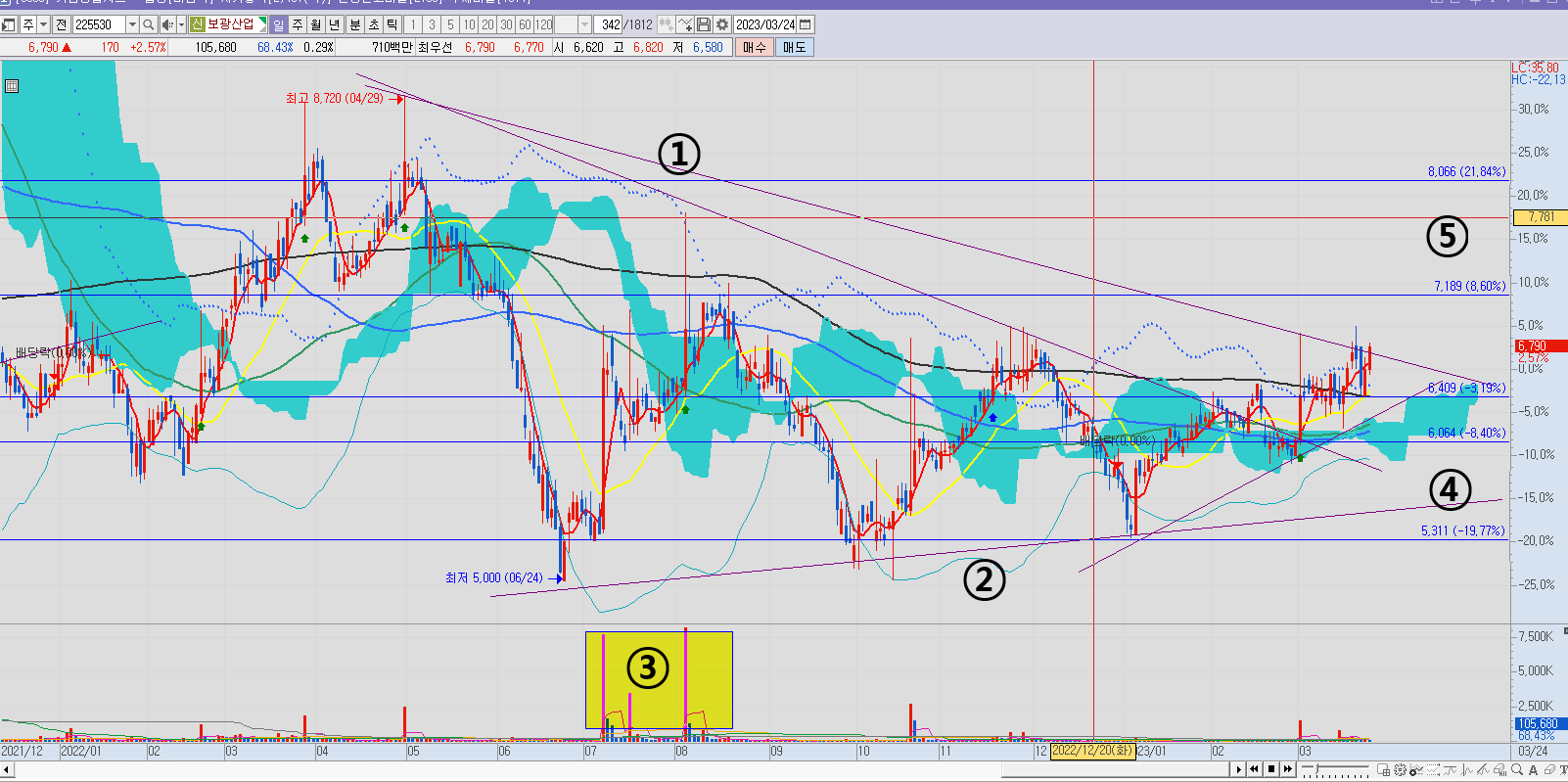Switch to daily (일) chart period
Viewport: 1568px width, 782px height.
[278, 24]
